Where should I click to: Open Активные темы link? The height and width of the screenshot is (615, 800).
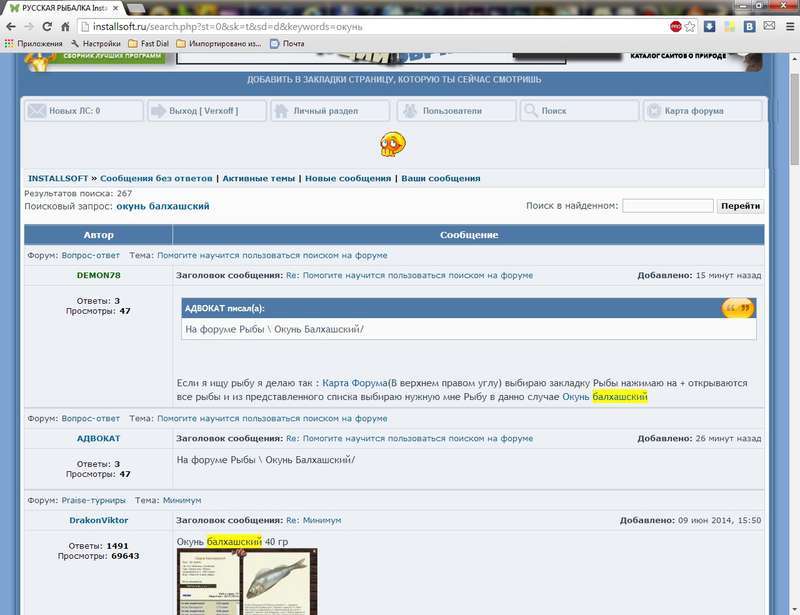click(259, 179)
